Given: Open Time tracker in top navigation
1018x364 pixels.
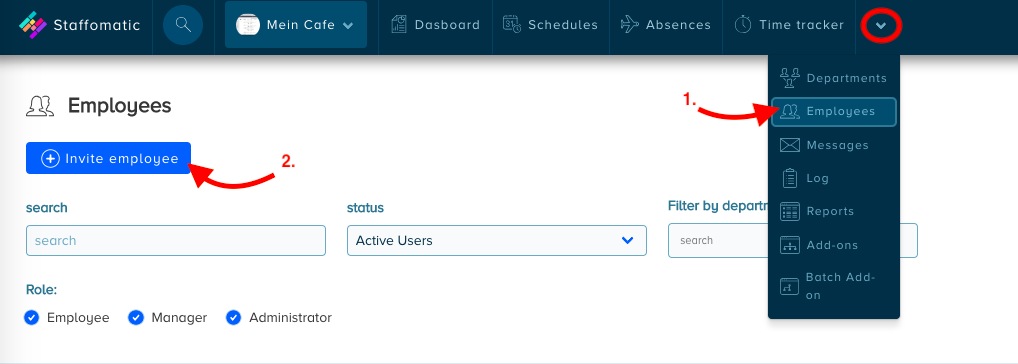Looking at the screenshot, I should click(x=789, y=25).
